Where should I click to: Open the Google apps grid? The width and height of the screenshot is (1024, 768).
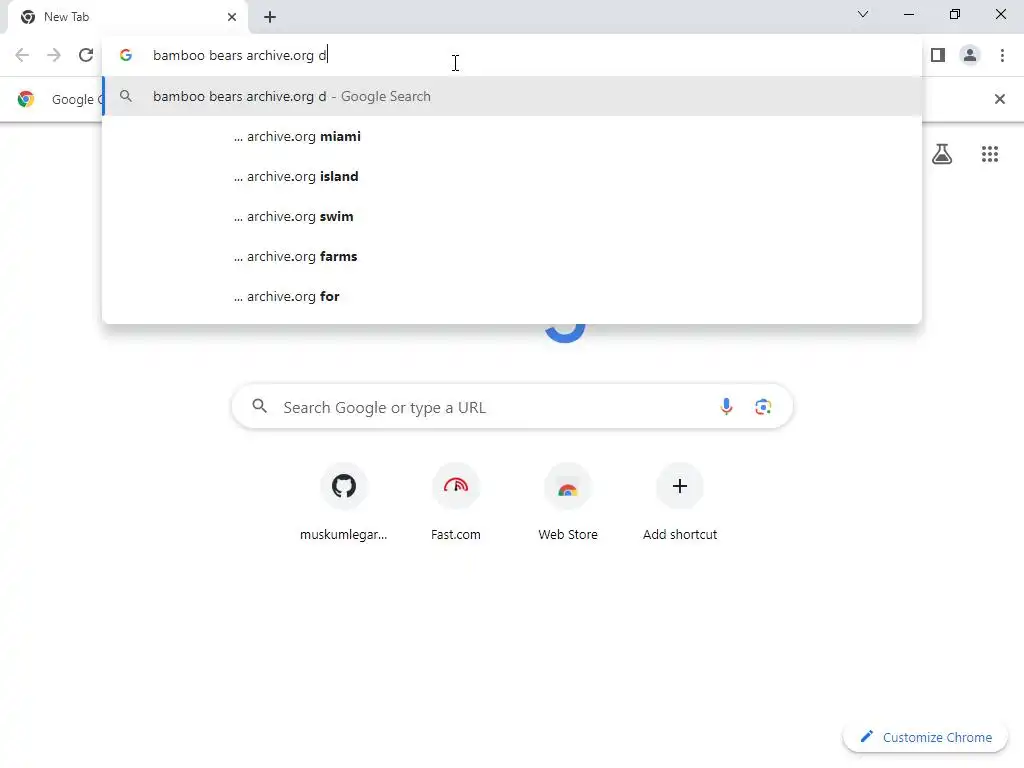point(989,154)
